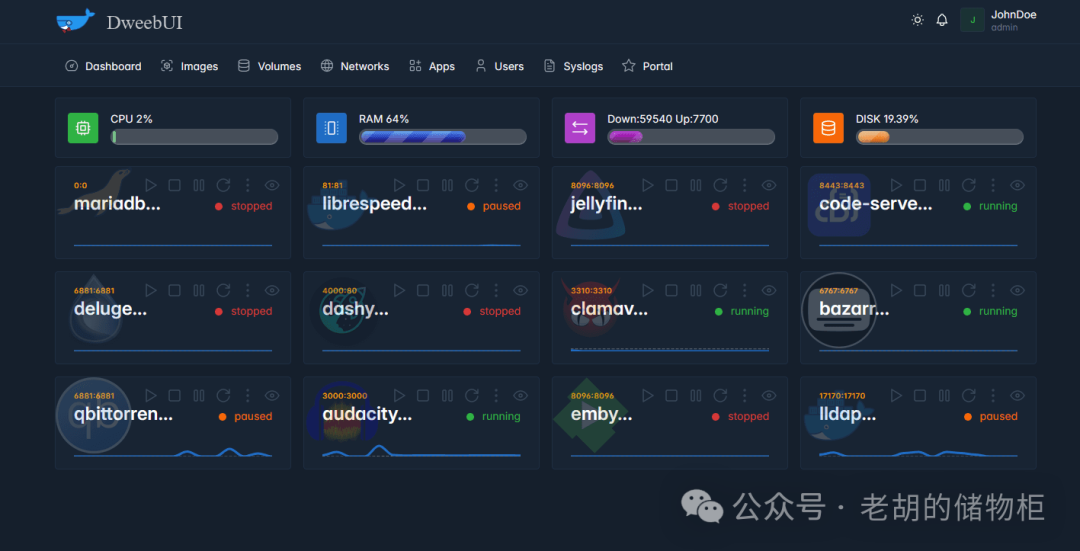Image resolution: width=1080 pixels, height=551 pixels.
Task: Click the network Down/Up progress bar
Action: pos(691,136)
